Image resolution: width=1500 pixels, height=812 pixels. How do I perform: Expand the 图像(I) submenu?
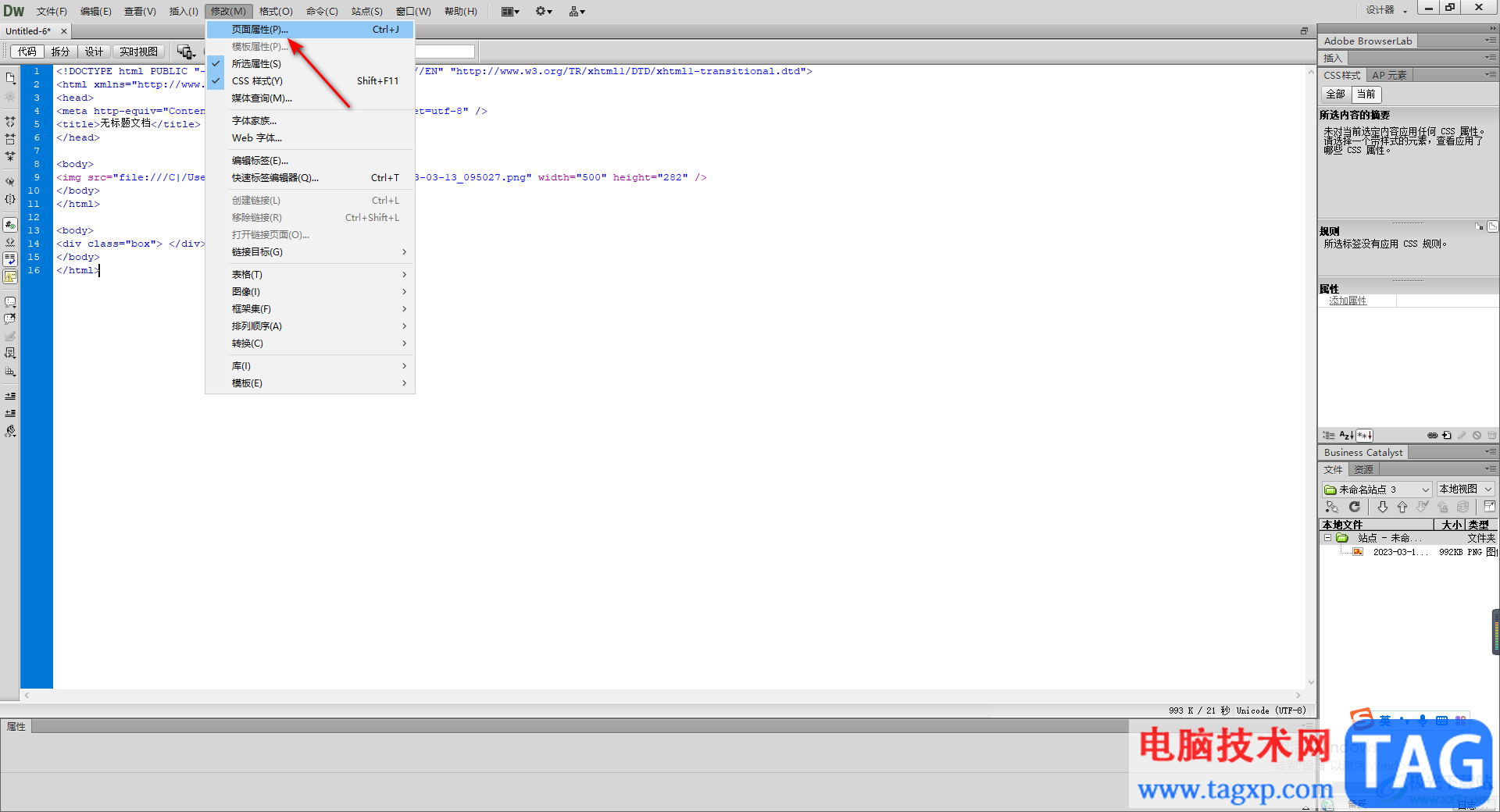click(310, 292)
